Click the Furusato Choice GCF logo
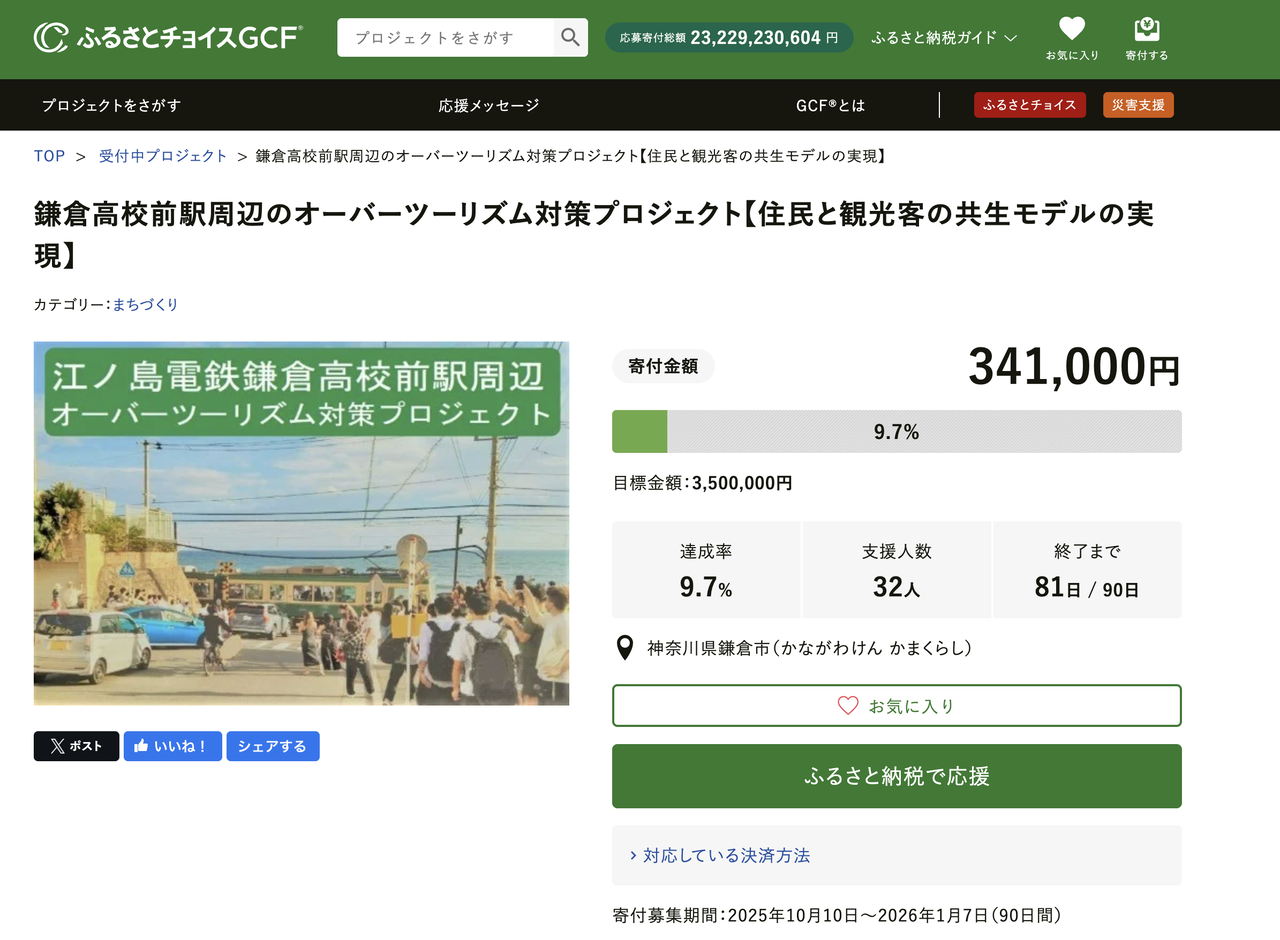 pos(168,38)
